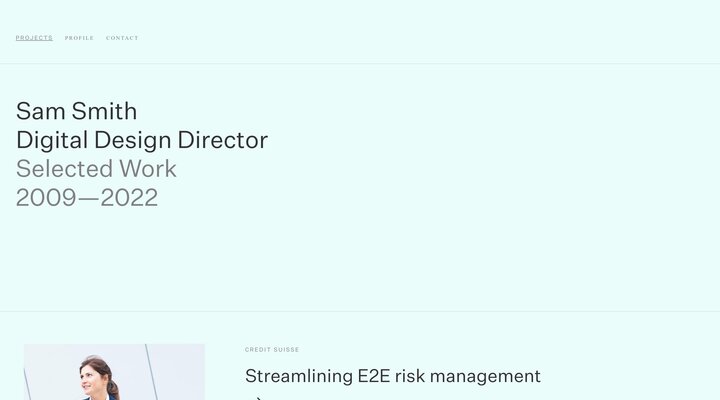Click the word Work in the heading
This screenshot has width=720, height=400.
(148, 168)
